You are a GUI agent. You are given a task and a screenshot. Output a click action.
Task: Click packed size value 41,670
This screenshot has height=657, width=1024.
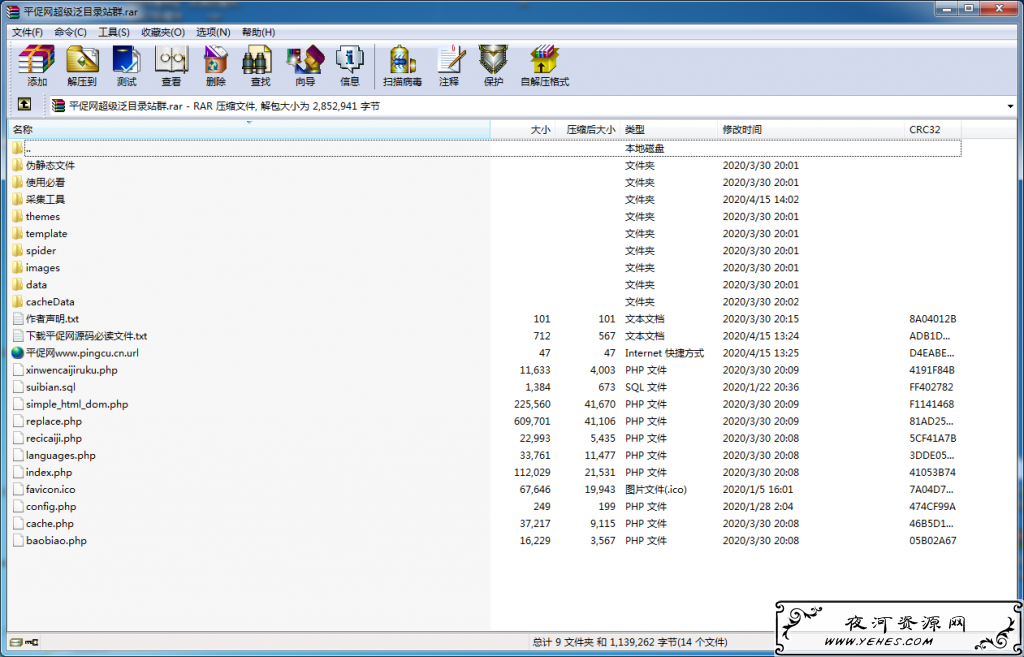click(600, 404)
